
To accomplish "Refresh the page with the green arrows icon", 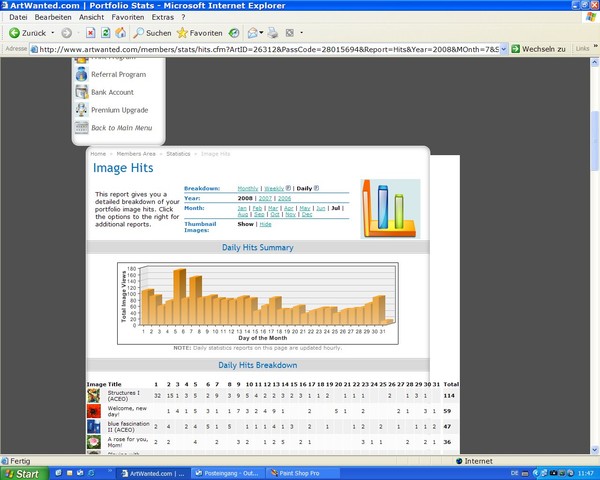I will point(105,33).
